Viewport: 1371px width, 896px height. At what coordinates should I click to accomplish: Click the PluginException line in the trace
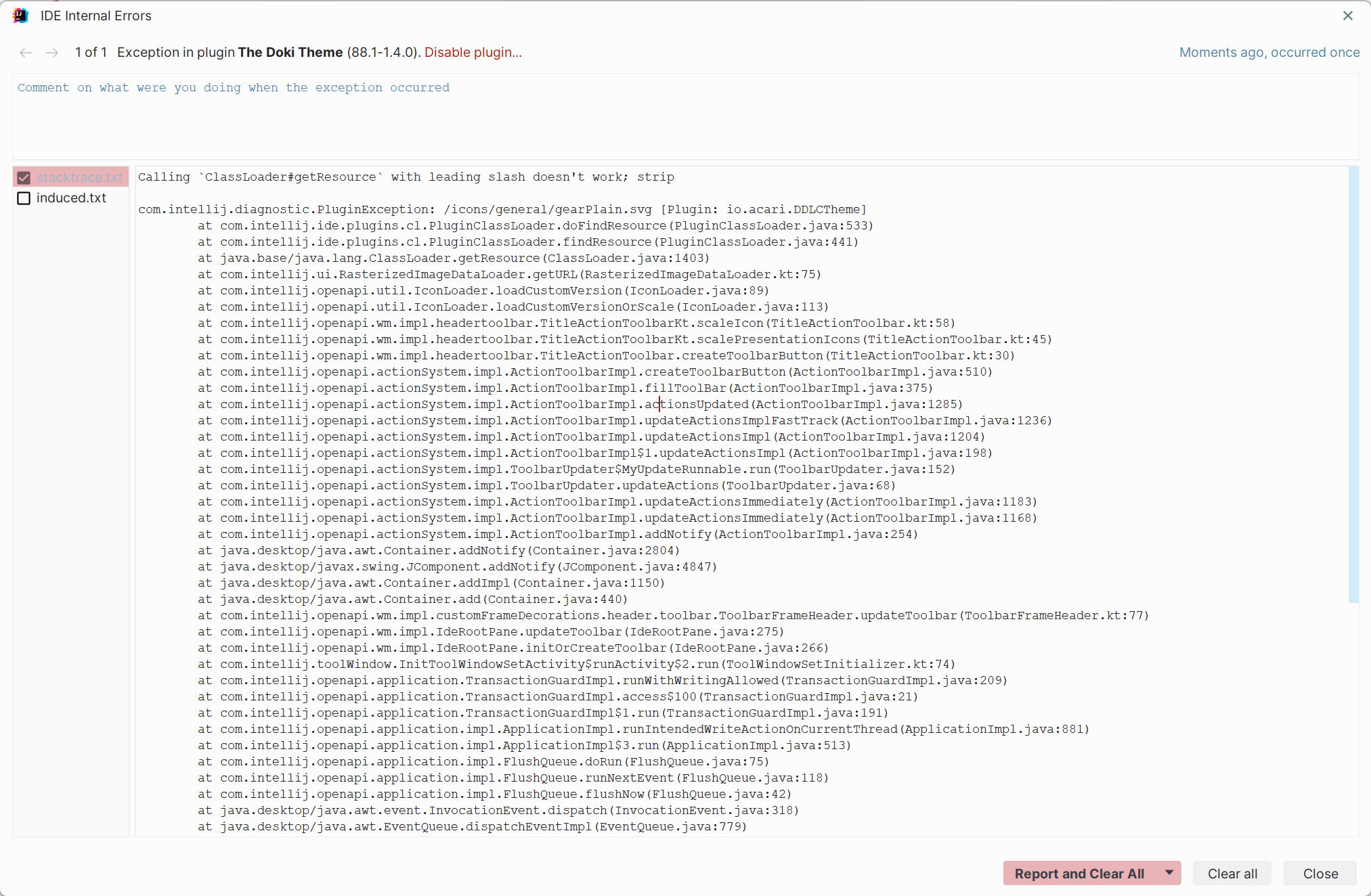(x=501, y=209)
